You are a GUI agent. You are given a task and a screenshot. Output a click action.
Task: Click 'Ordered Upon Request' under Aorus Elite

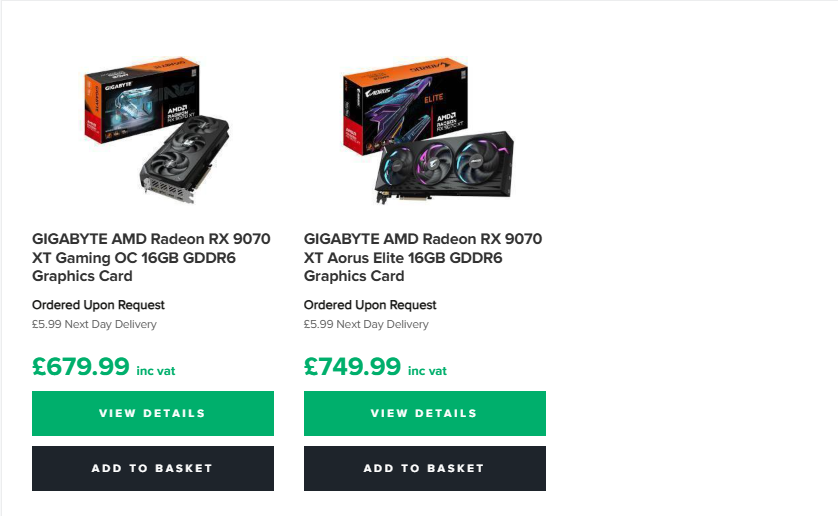[x=370, y=305]
